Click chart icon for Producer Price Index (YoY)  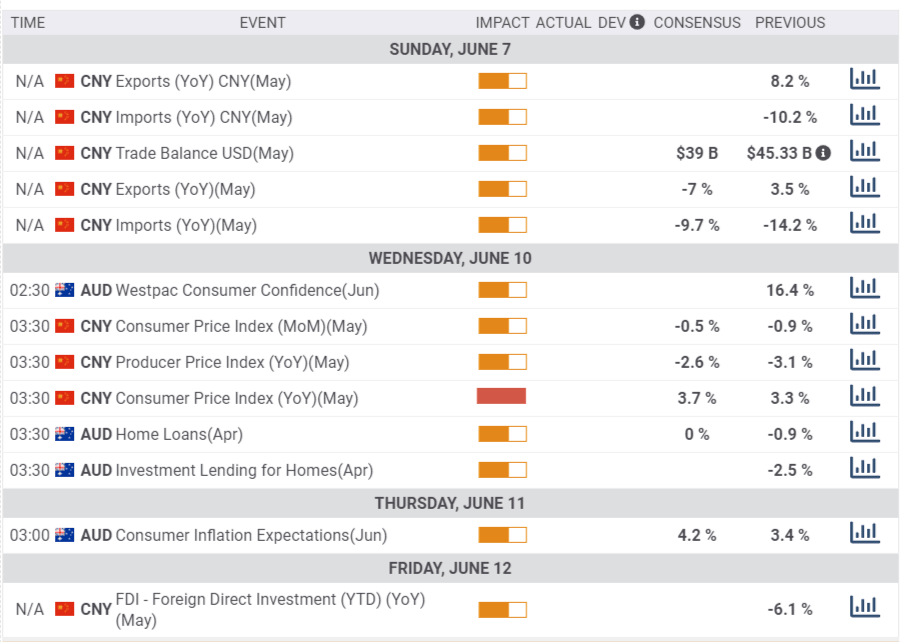click(x=864, y=361)
